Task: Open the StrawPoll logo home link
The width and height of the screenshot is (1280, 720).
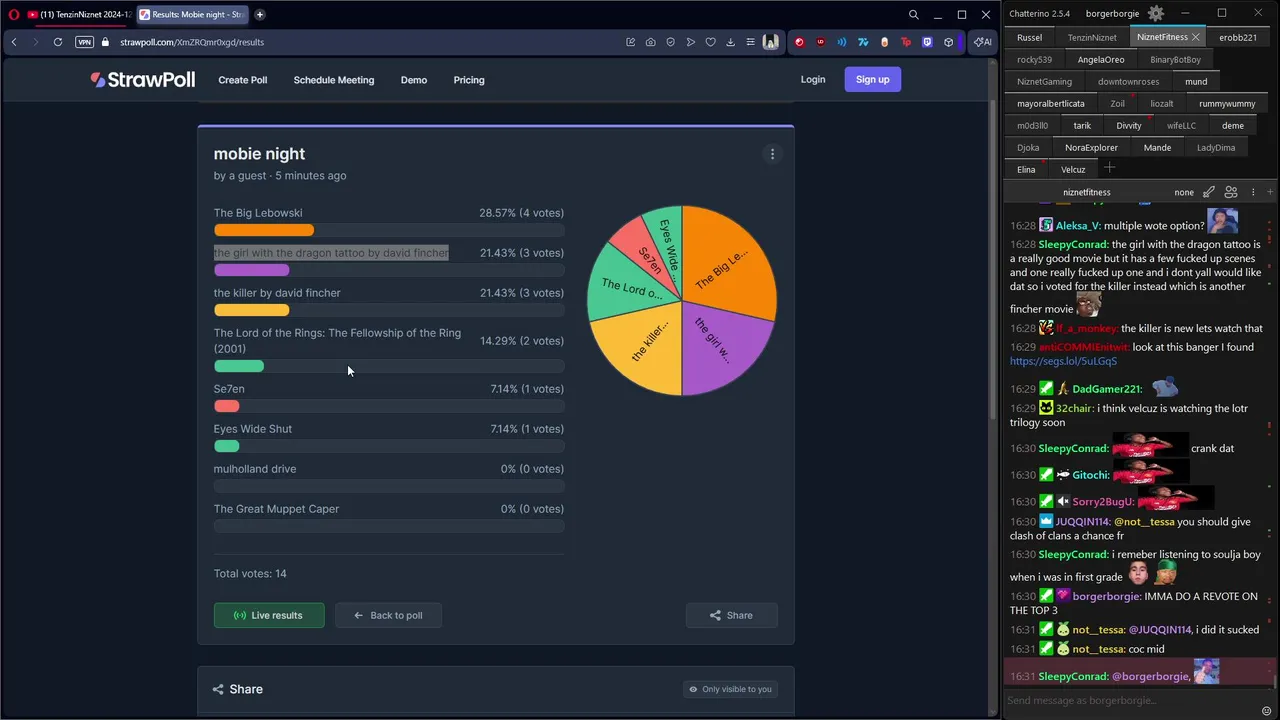Action: coord(142,80)
